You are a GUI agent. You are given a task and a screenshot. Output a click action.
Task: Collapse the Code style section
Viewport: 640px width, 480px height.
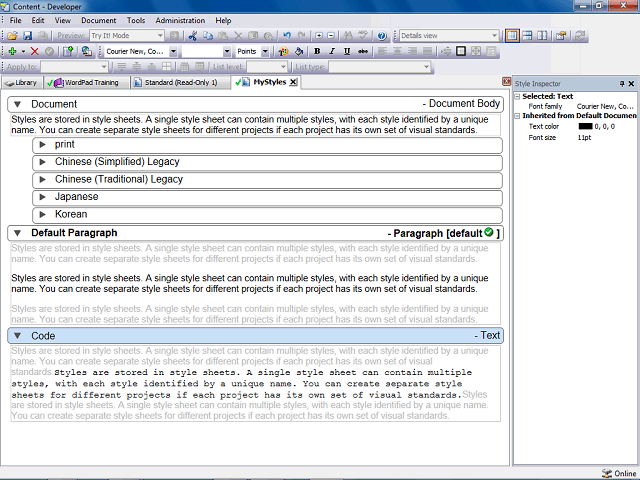point(18,336)
